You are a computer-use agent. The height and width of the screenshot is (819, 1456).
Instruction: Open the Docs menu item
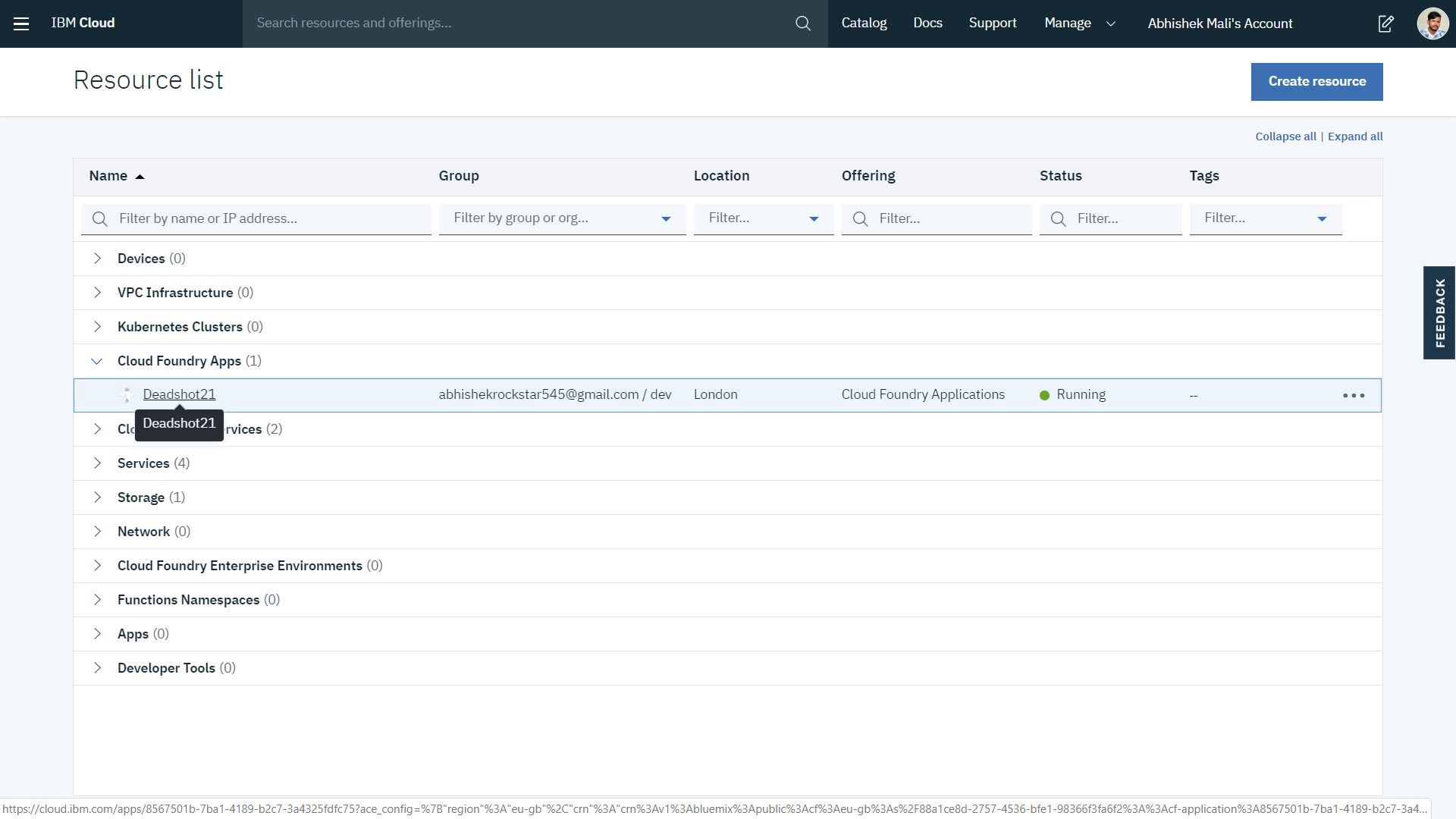(927, 24)
